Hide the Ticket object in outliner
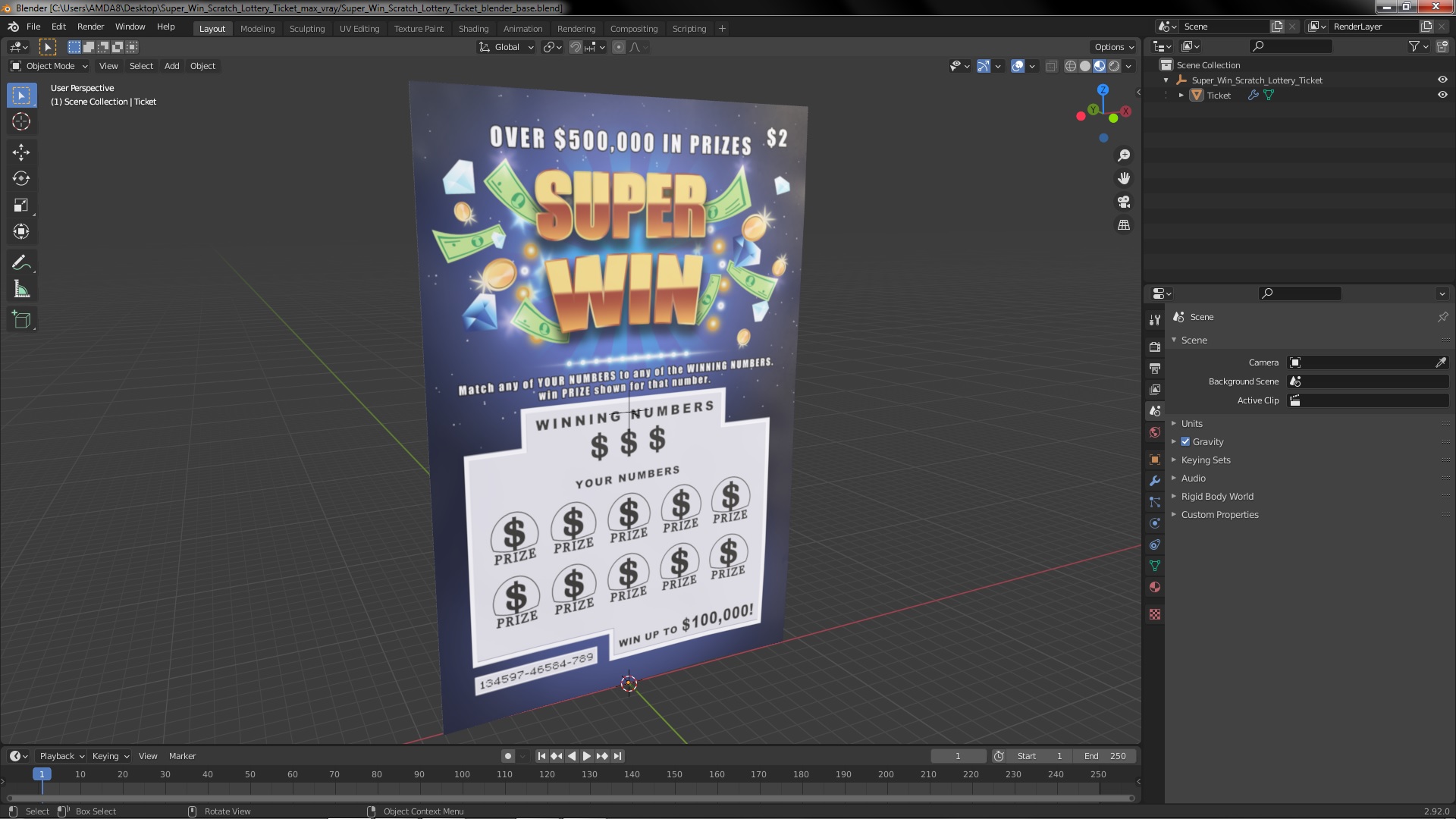 (1442, 95)
